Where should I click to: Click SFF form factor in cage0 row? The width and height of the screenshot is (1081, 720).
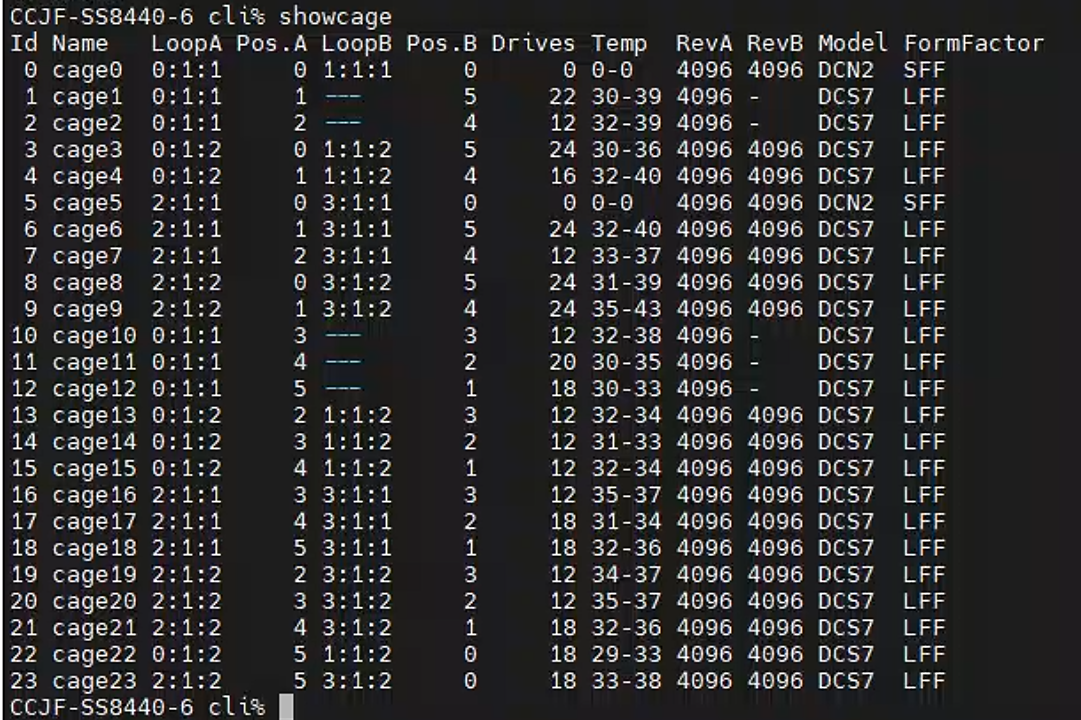tap(924, 70)
